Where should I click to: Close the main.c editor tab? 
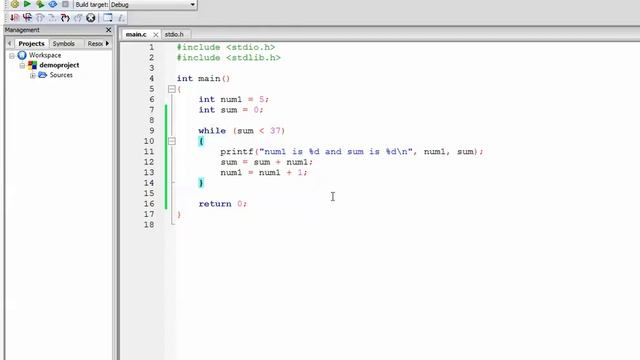[156, 35]
